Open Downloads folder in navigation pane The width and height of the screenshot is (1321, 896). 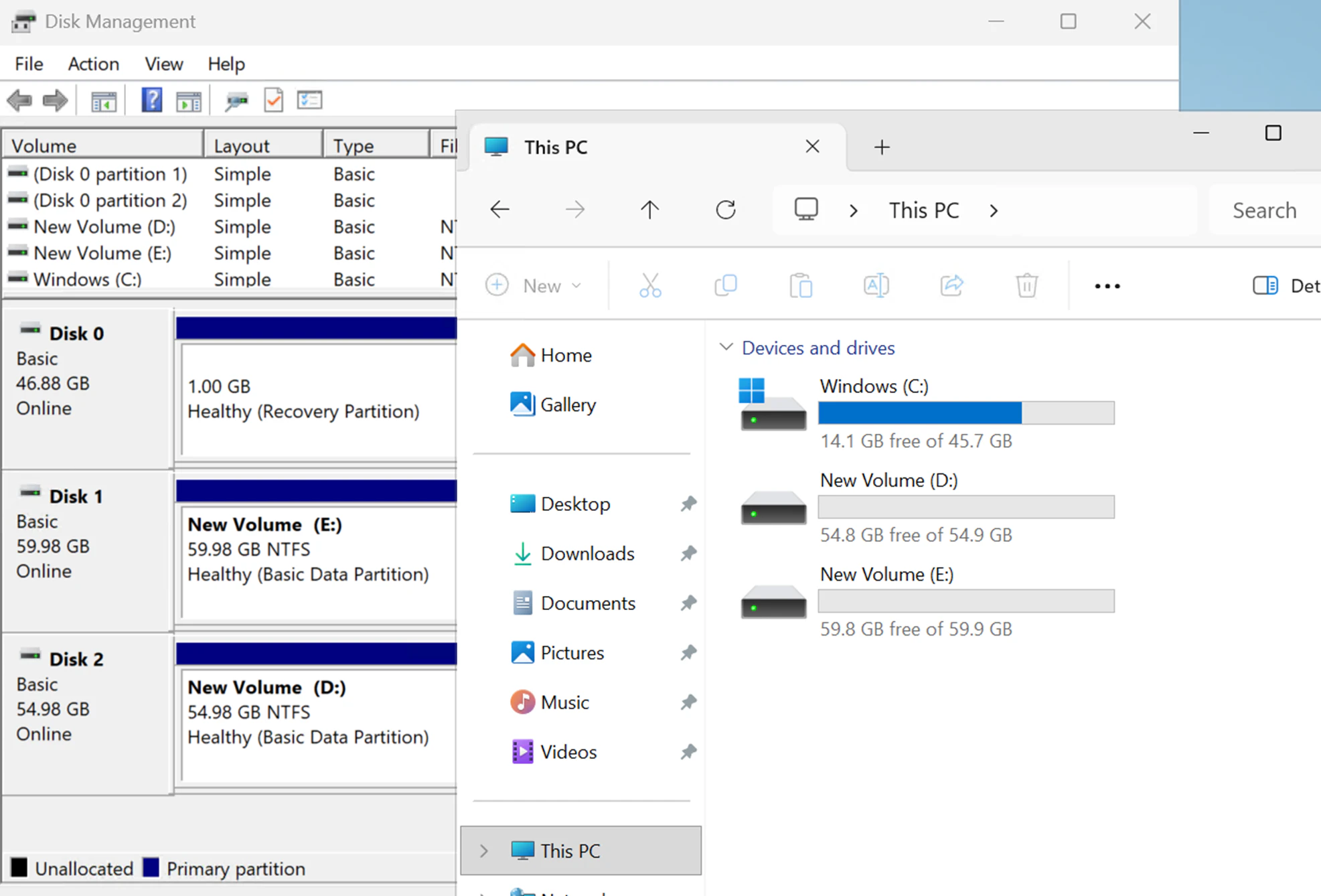(x=572, y=553)
